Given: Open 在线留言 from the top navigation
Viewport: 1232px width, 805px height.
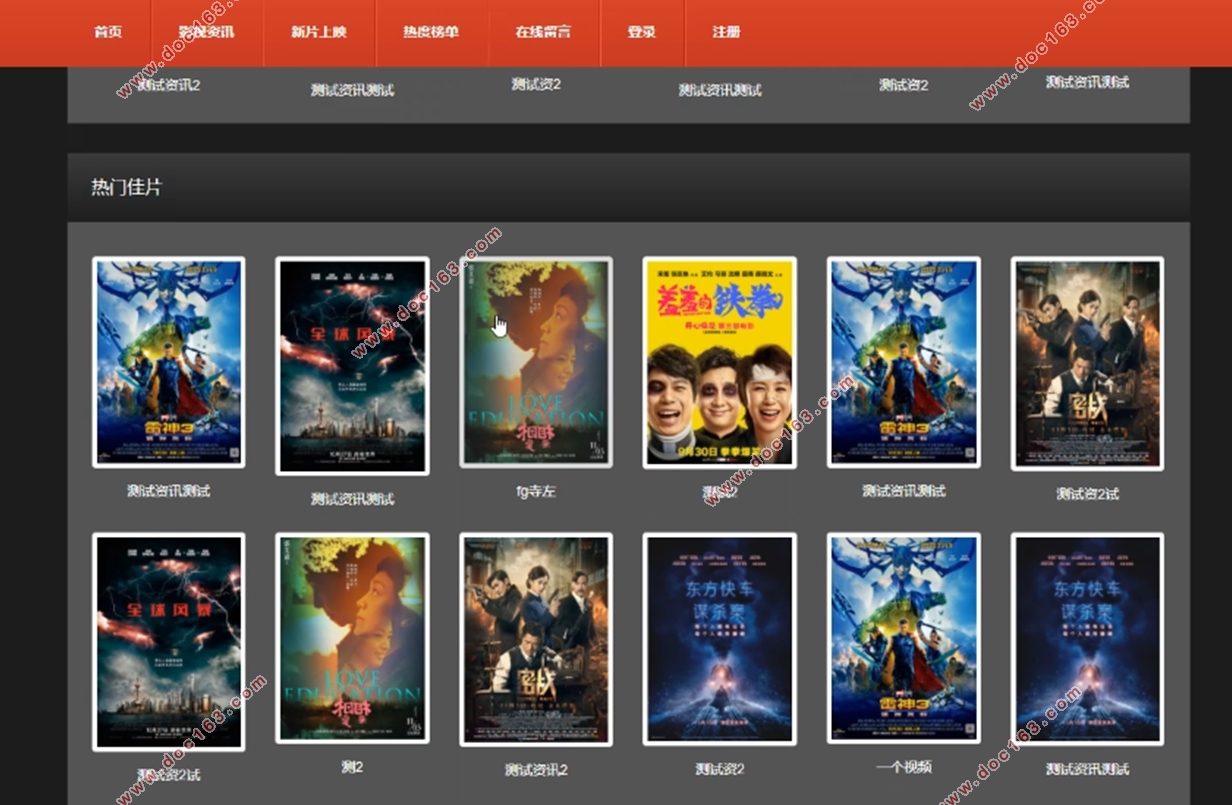Looking at the screenshot, I should (x=543, y=32).
